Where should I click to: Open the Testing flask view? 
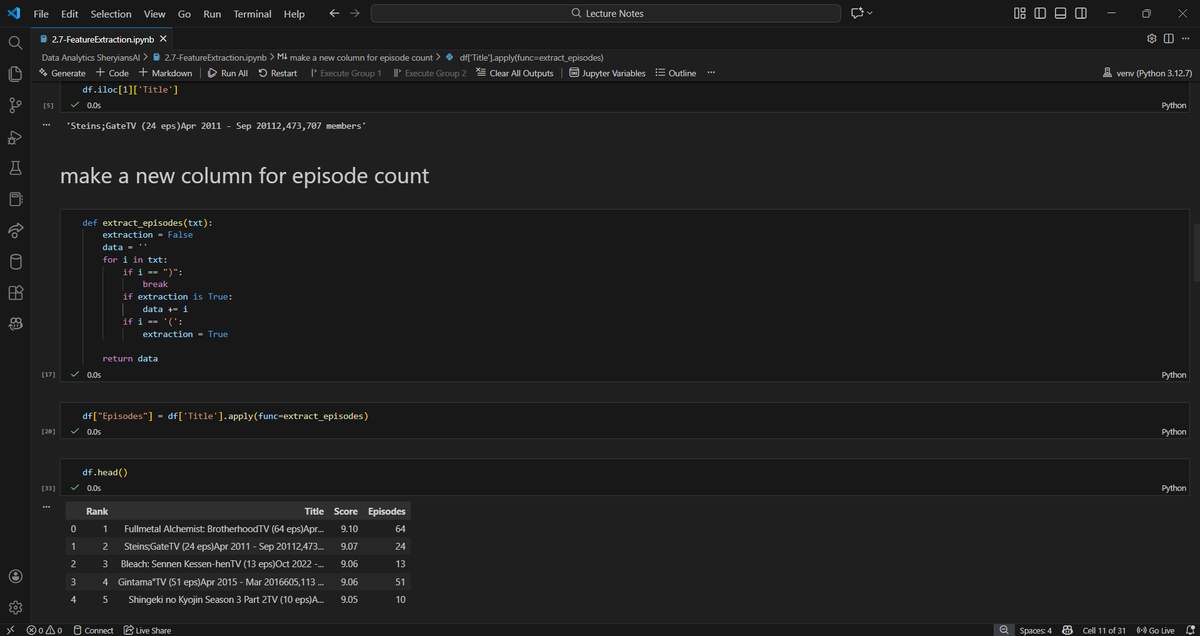(x=15, y=168)
